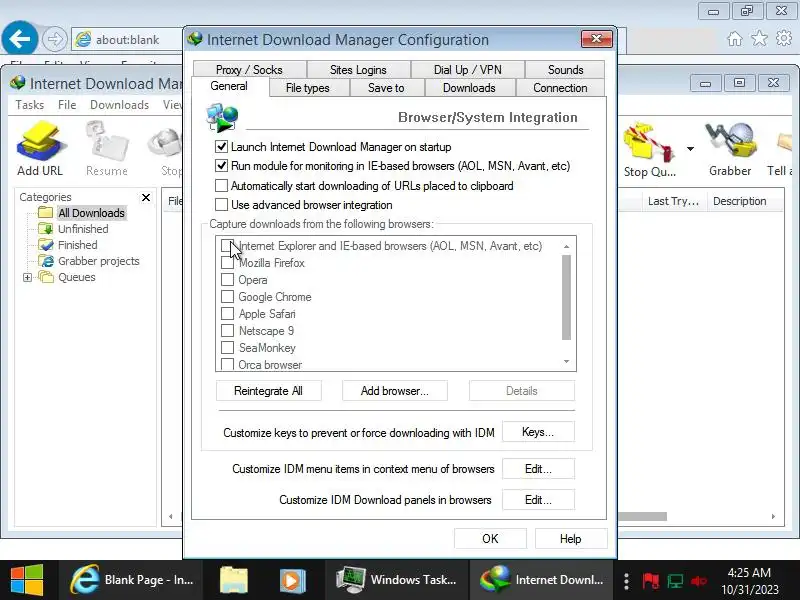Check the Opera browser box
Image resolution: width=800 pixels, height=600 pixels.
point(227,280)
